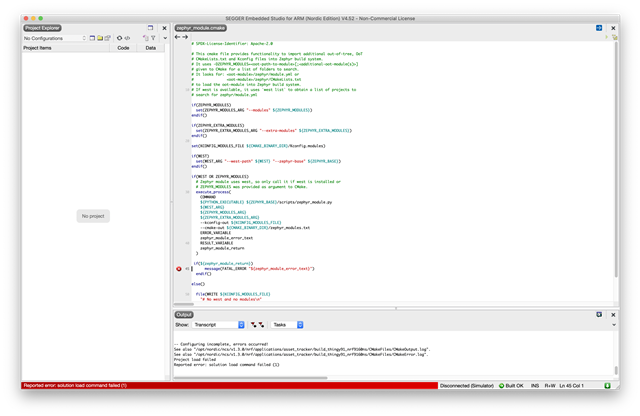Click the Project Items column header
This screenshot has width=640, height=416.
click(x=66, y=48)
